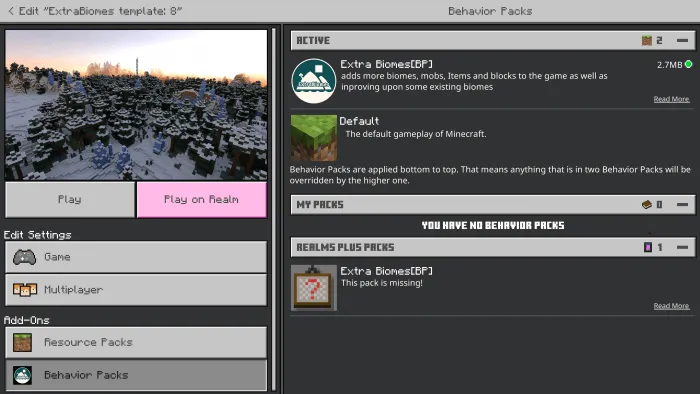700x394 pixels.
Task: Click the My Packs header label
Action: click(320, 205)
